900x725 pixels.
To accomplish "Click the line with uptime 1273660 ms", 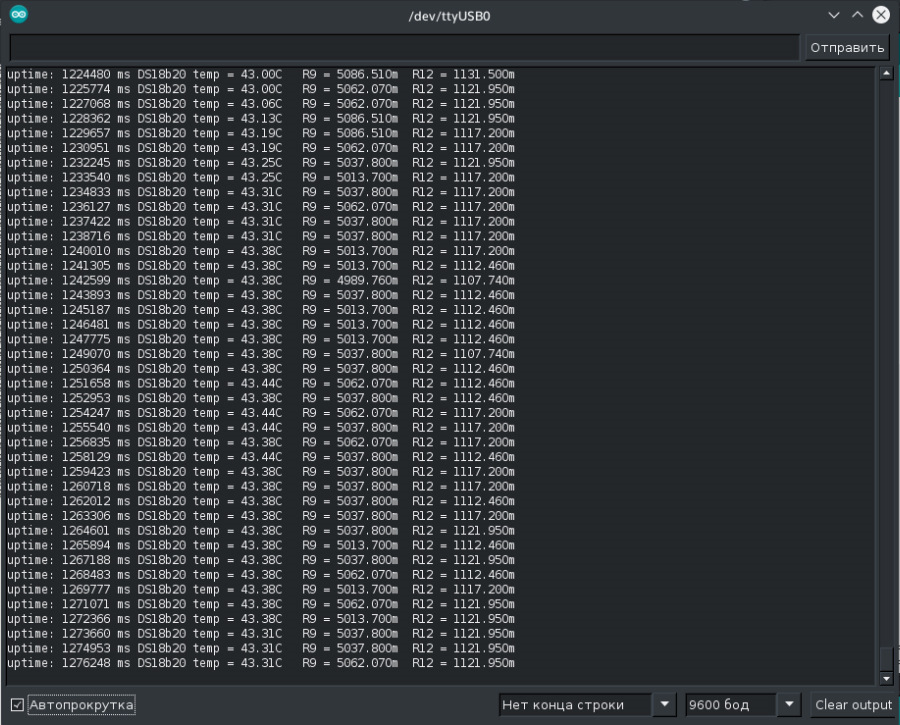I will [261, 634].
